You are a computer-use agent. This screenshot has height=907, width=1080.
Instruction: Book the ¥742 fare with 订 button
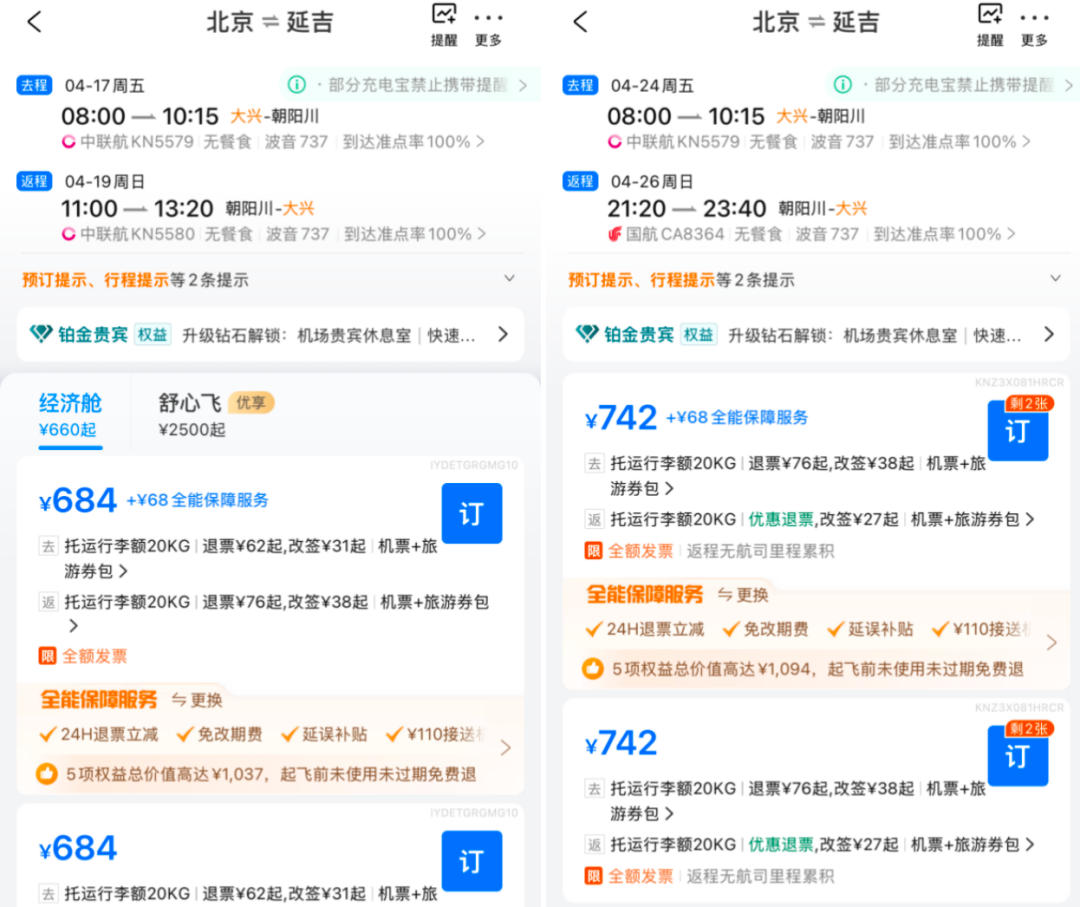click(1017, 432)
